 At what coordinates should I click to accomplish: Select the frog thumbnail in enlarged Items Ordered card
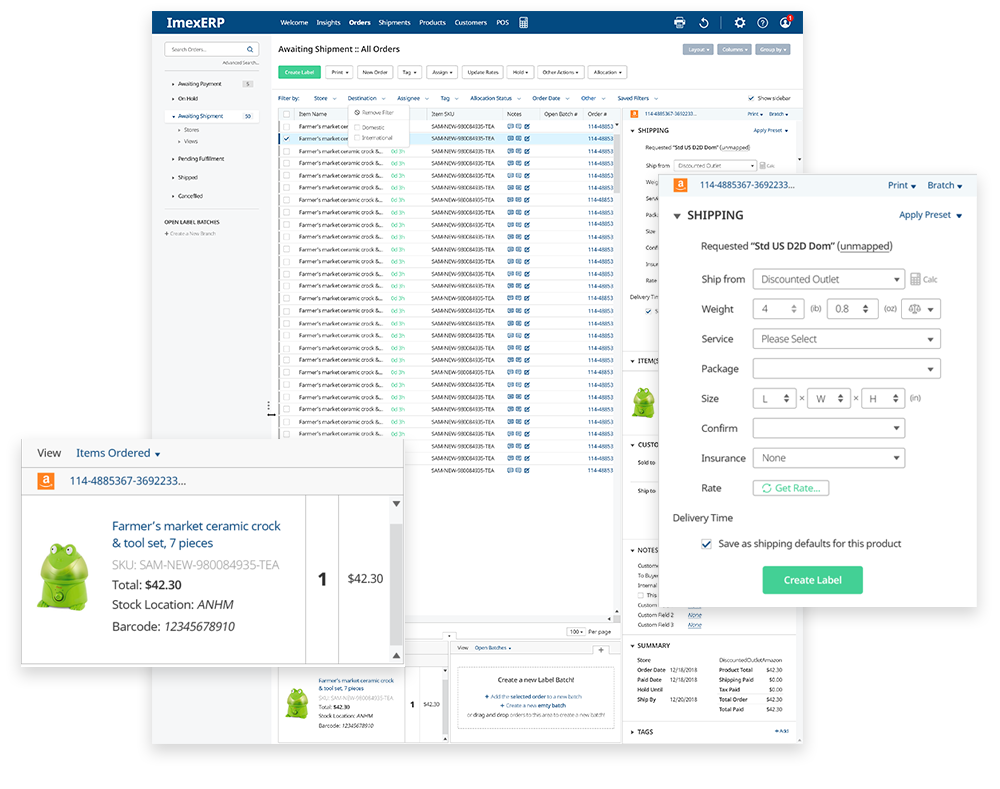click(x=63, y=576)
